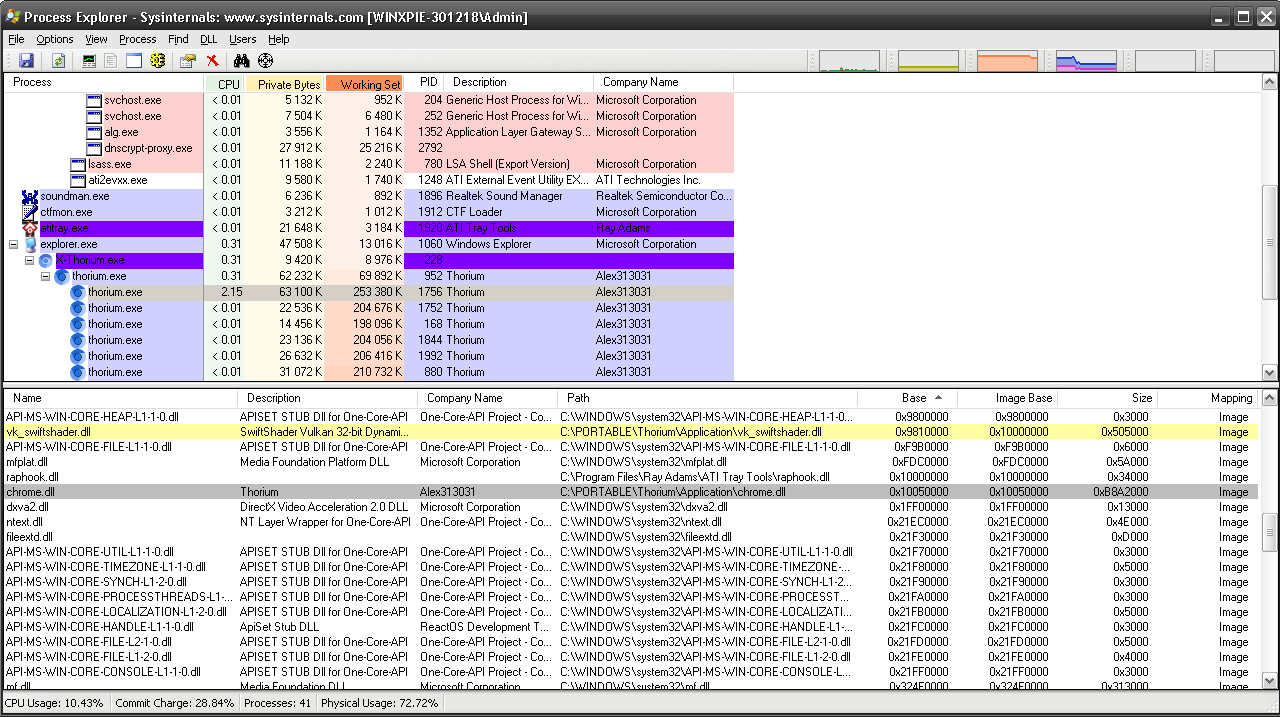Collapse the thorium.exe PID 952 node
The width and height of the screenshot is (1280, 717).
46,276
